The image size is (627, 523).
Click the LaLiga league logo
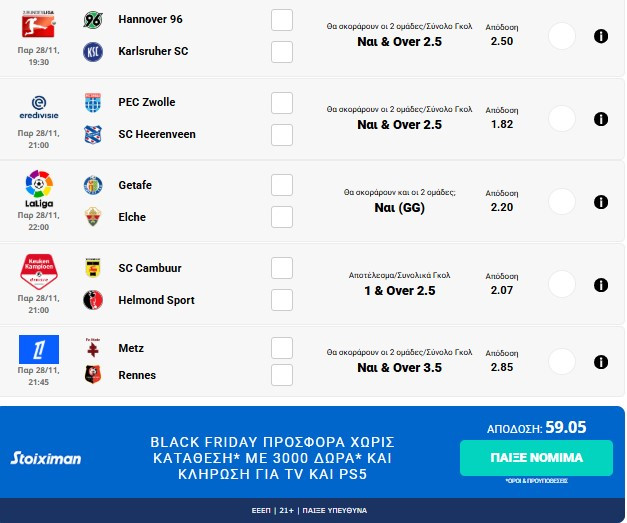click(38, 187)
